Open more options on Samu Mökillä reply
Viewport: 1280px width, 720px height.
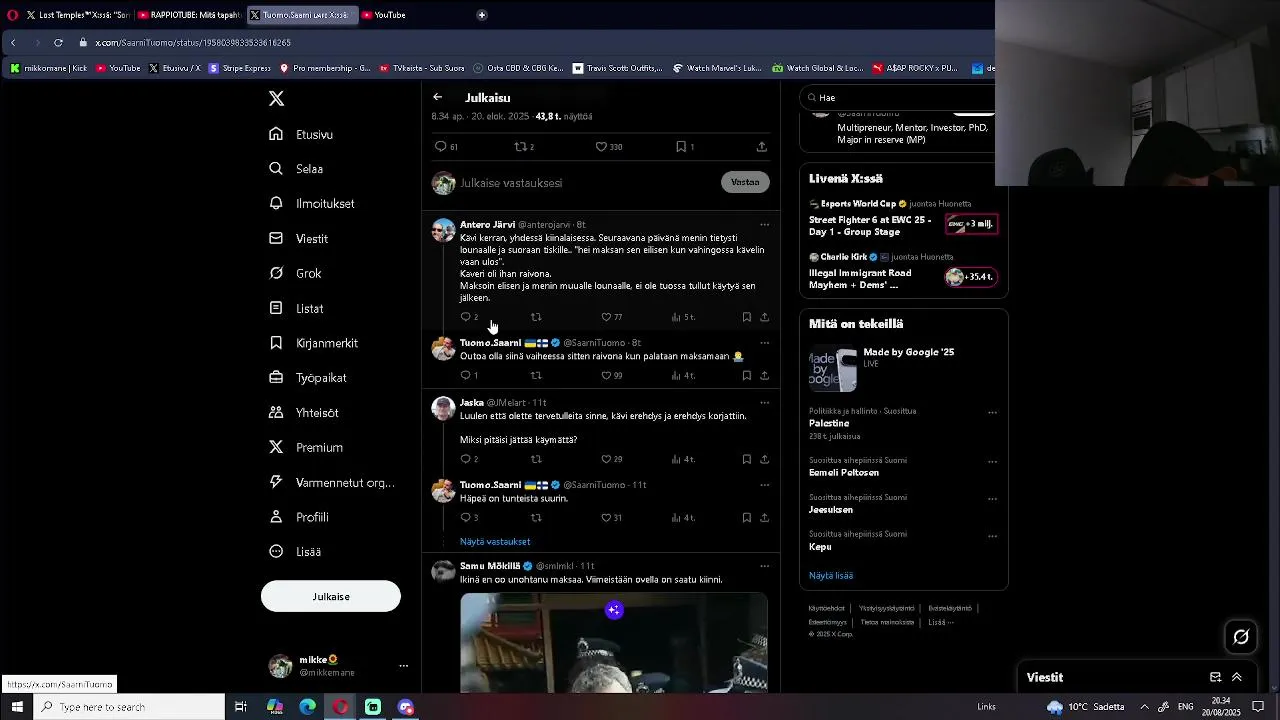tap(765, 566)
